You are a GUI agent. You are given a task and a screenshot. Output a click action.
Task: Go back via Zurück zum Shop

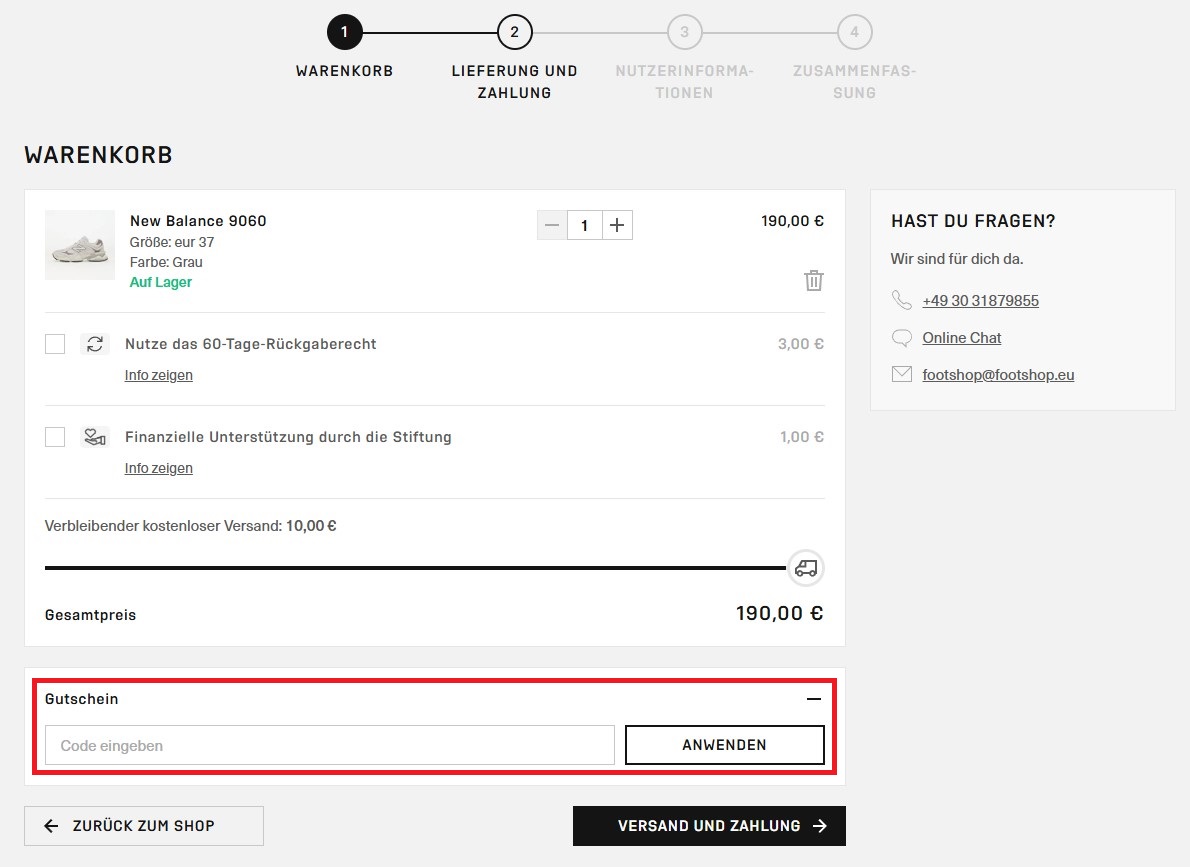(143, 826)
